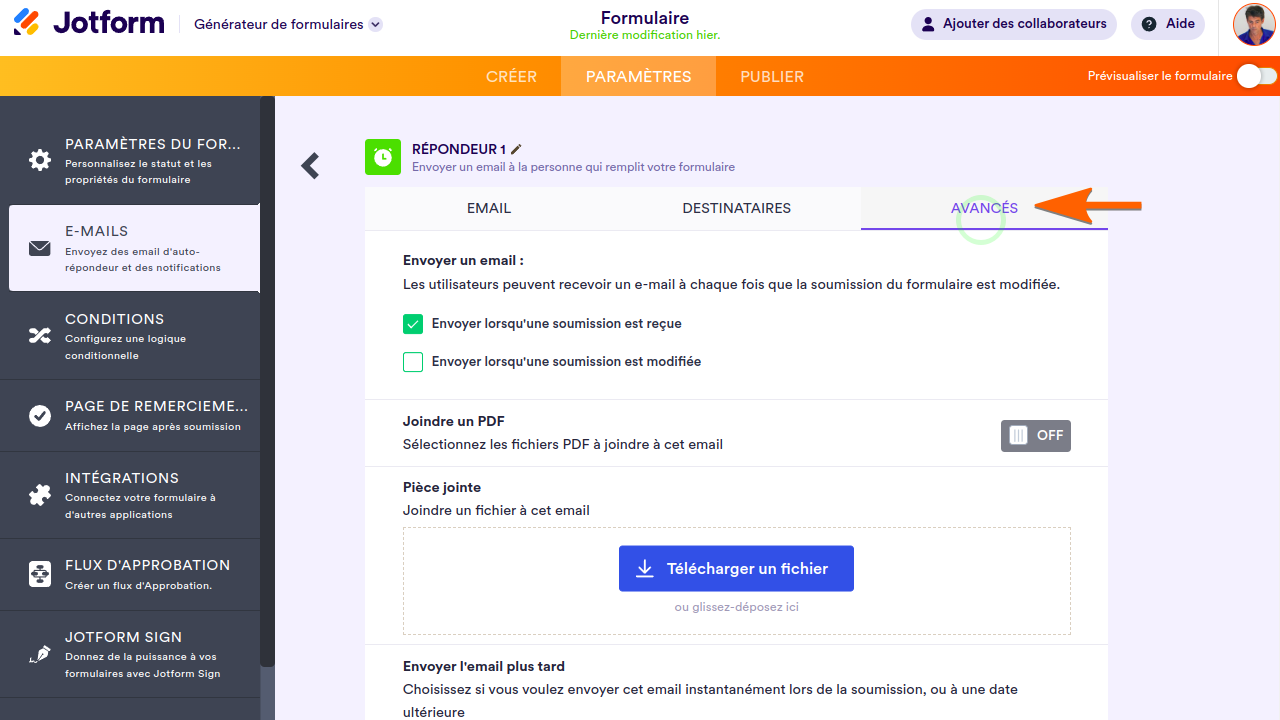Click the Conditions shuffle icon
The image size is (1280, 720).
coord(40,336)
